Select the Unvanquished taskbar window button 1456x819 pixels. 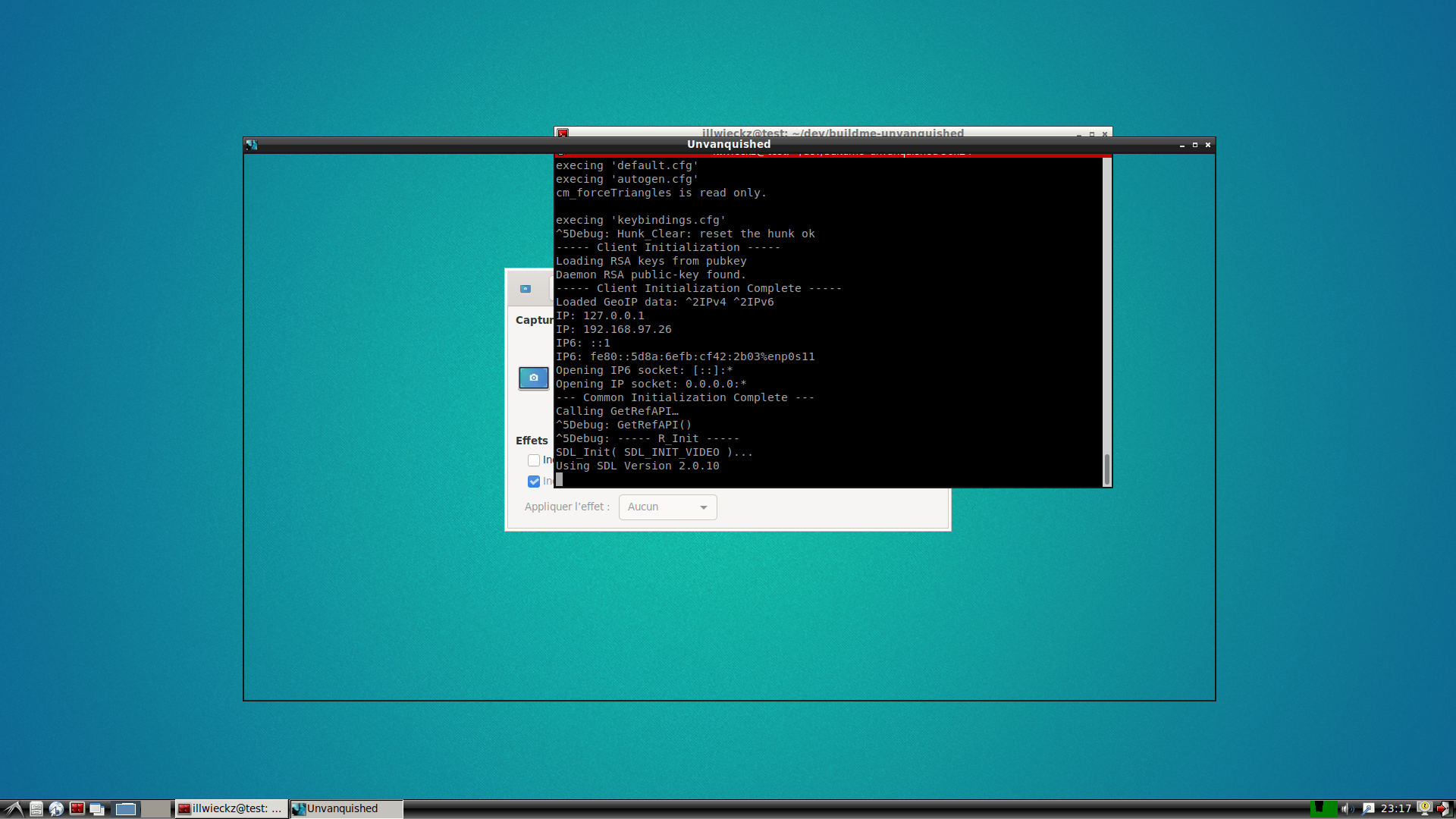(x=346, y=808)
